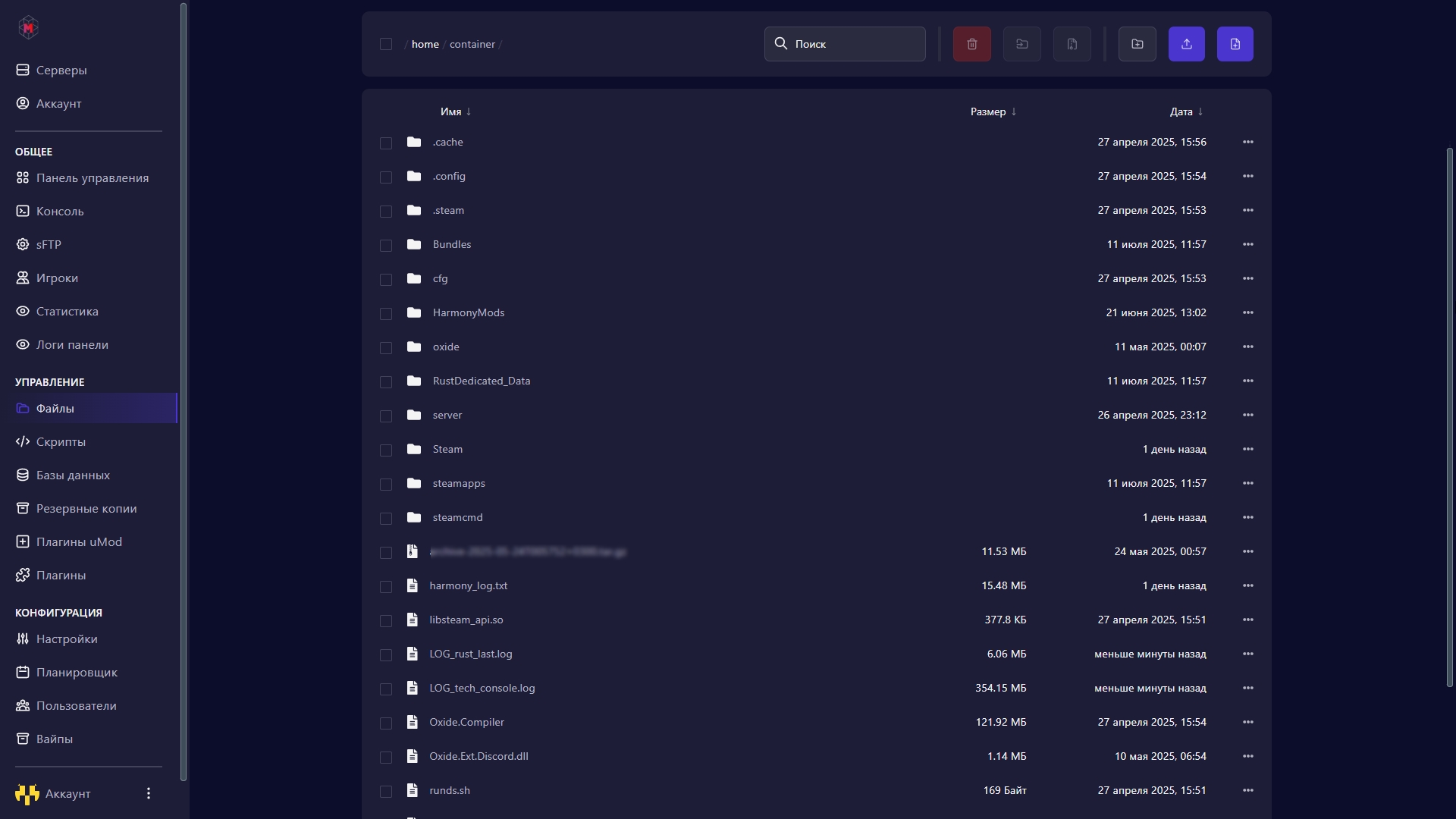The width and height of the screenshot is (1456, 819).
Task: Click the archive/compress files icon
Action: (1072, 44)
